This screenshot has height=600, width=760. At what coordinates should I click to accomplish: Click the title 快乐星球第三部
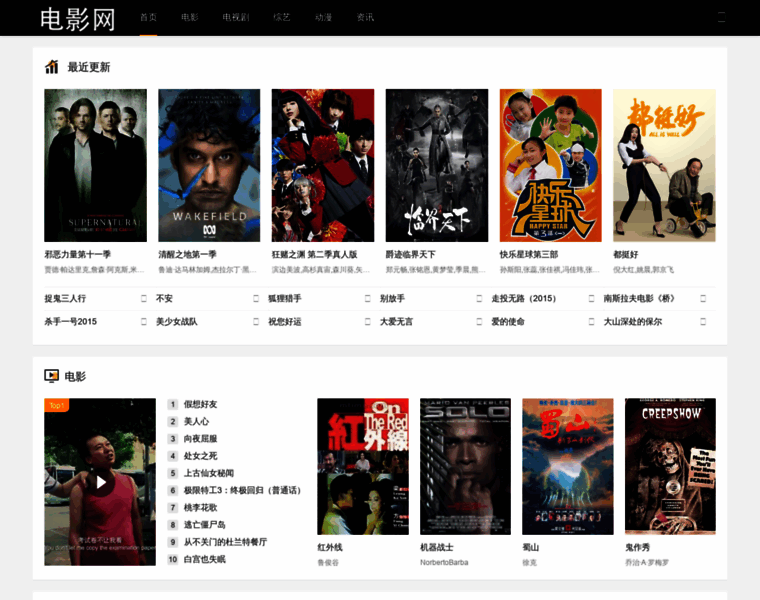[x=529, y=254]
